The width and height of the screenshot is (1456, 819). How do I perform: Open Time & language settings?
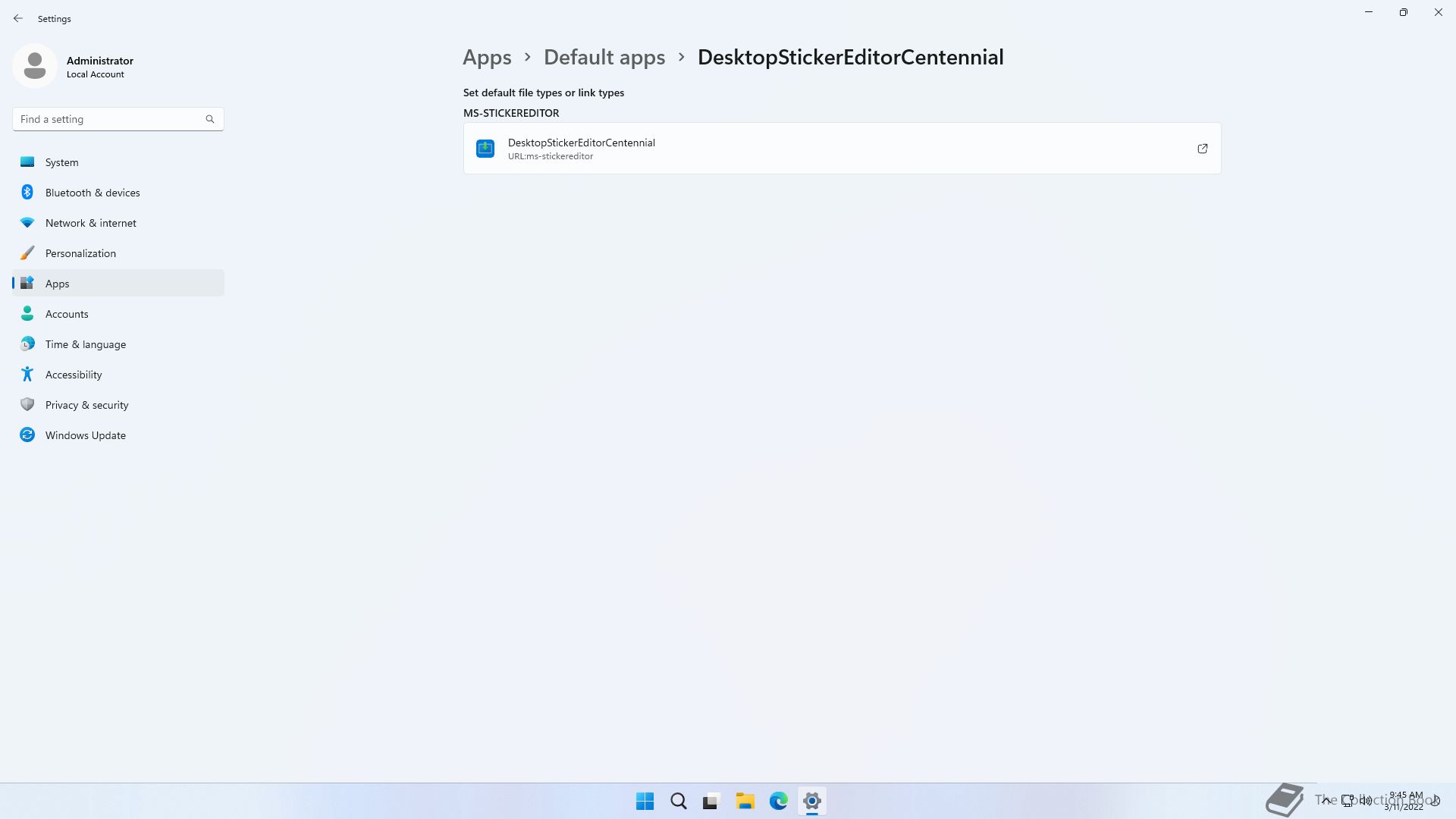tap(118, 344)
